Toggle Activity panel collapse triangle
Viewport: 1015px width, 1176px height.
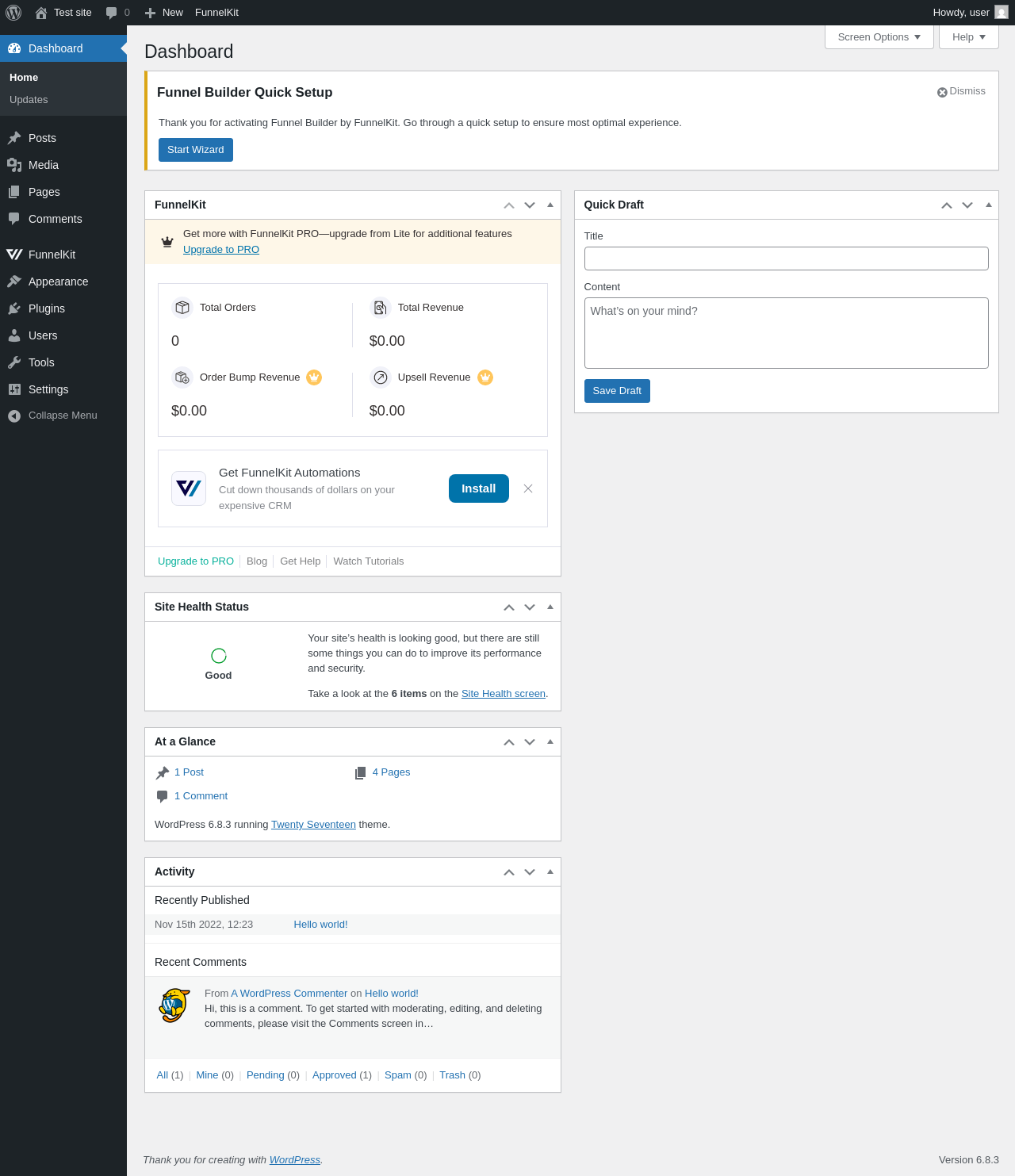point(550,871)
